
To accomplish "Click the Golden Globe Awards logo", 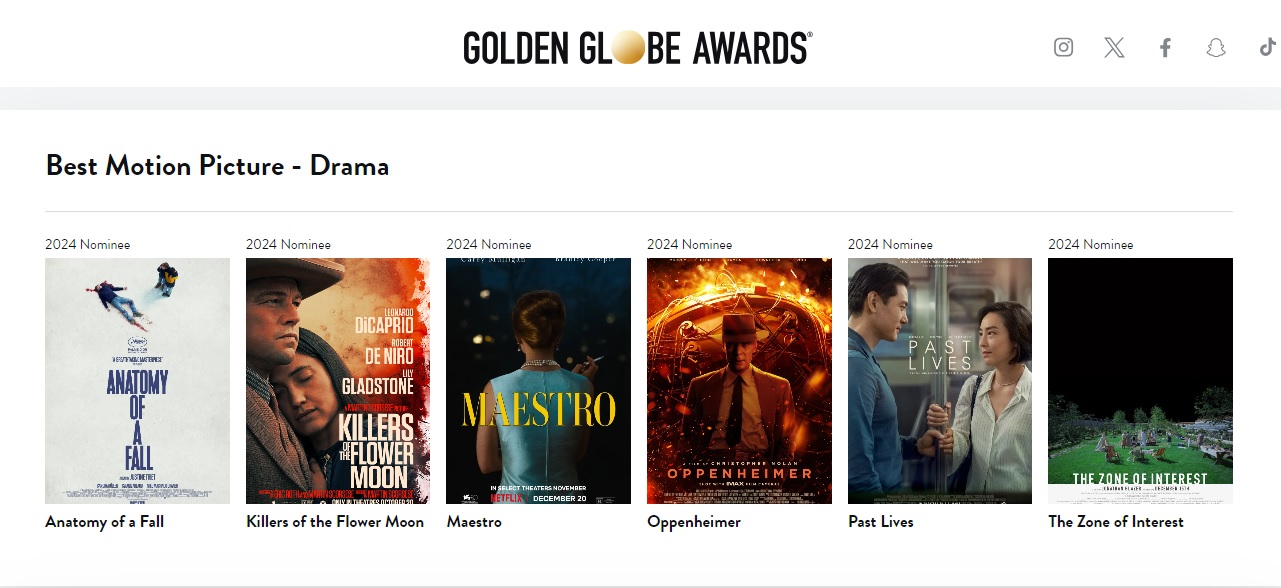I will pos(638,47).
